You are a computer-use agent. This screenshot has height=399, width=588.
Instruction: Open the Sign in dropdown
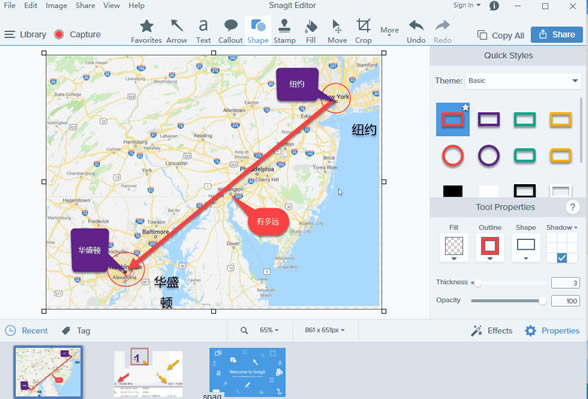[x=466, y=5]
